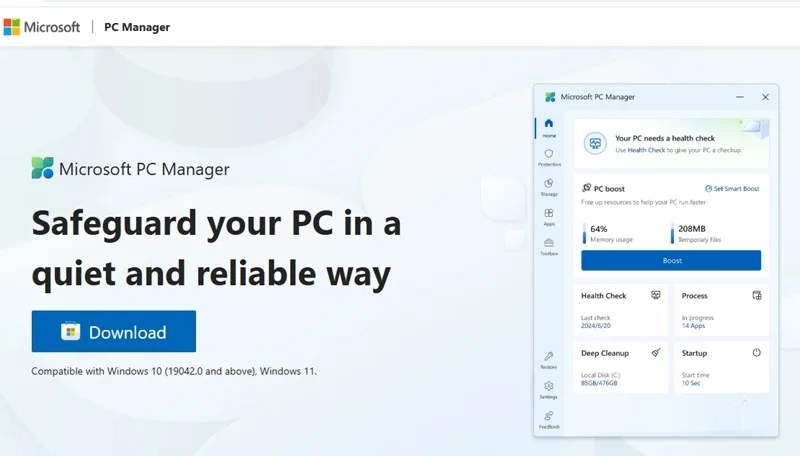Click the blue Download button

click(114, 332)
